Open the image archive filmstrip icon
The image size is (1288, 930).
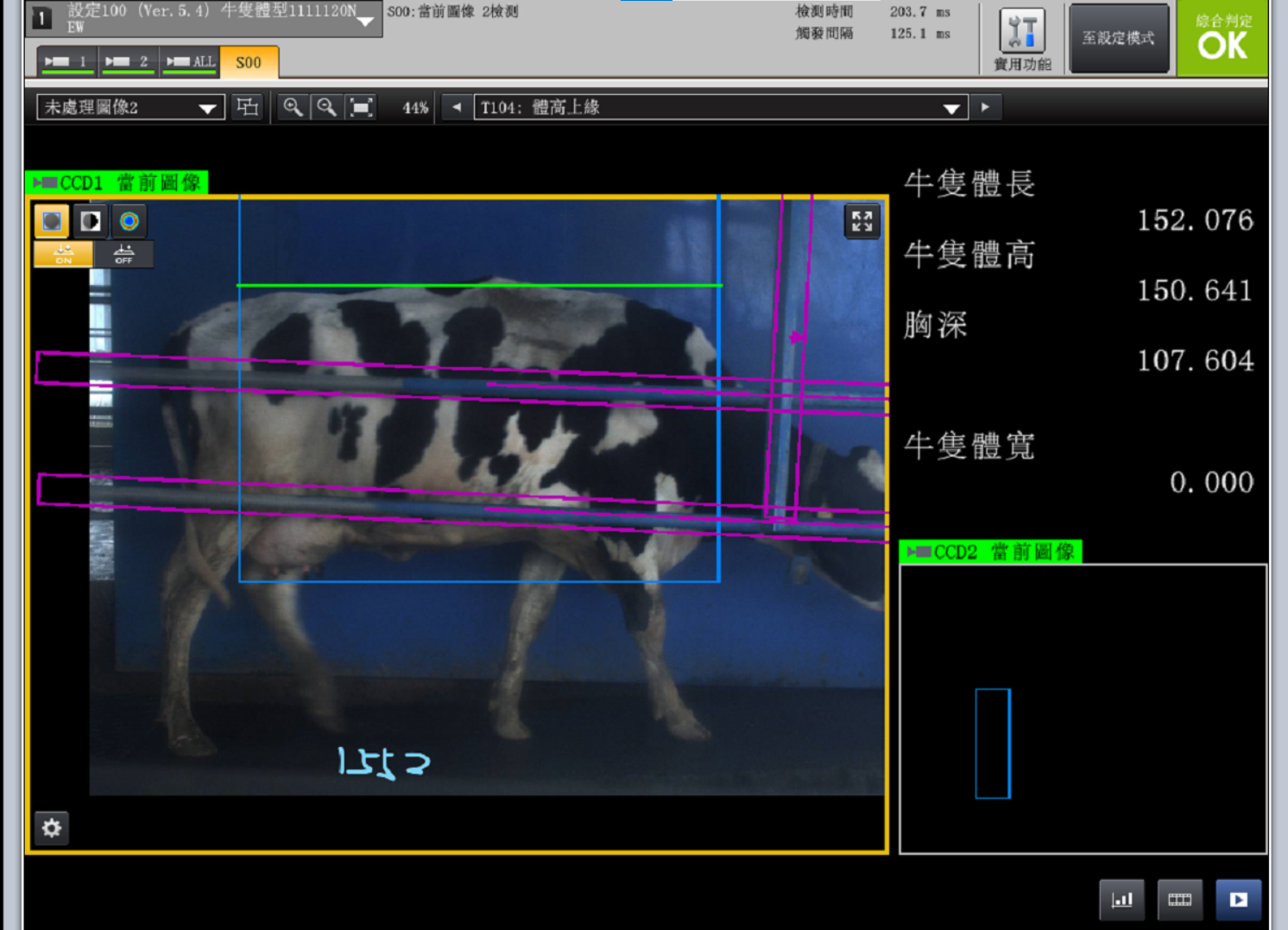(x=1179, y=900)
